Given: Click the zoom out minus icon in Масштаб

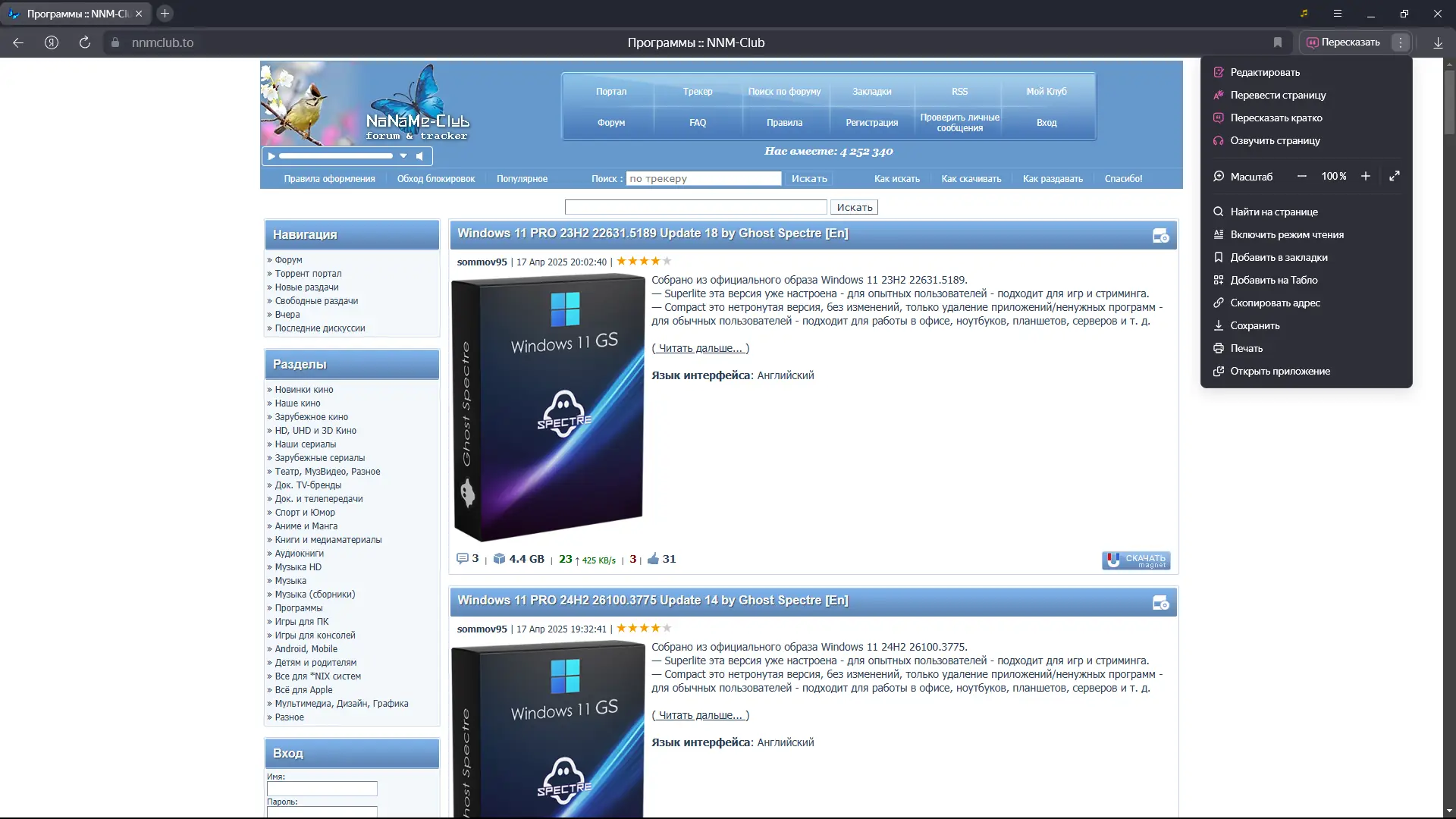Looking at the screenshot, I should point(1302,176).
